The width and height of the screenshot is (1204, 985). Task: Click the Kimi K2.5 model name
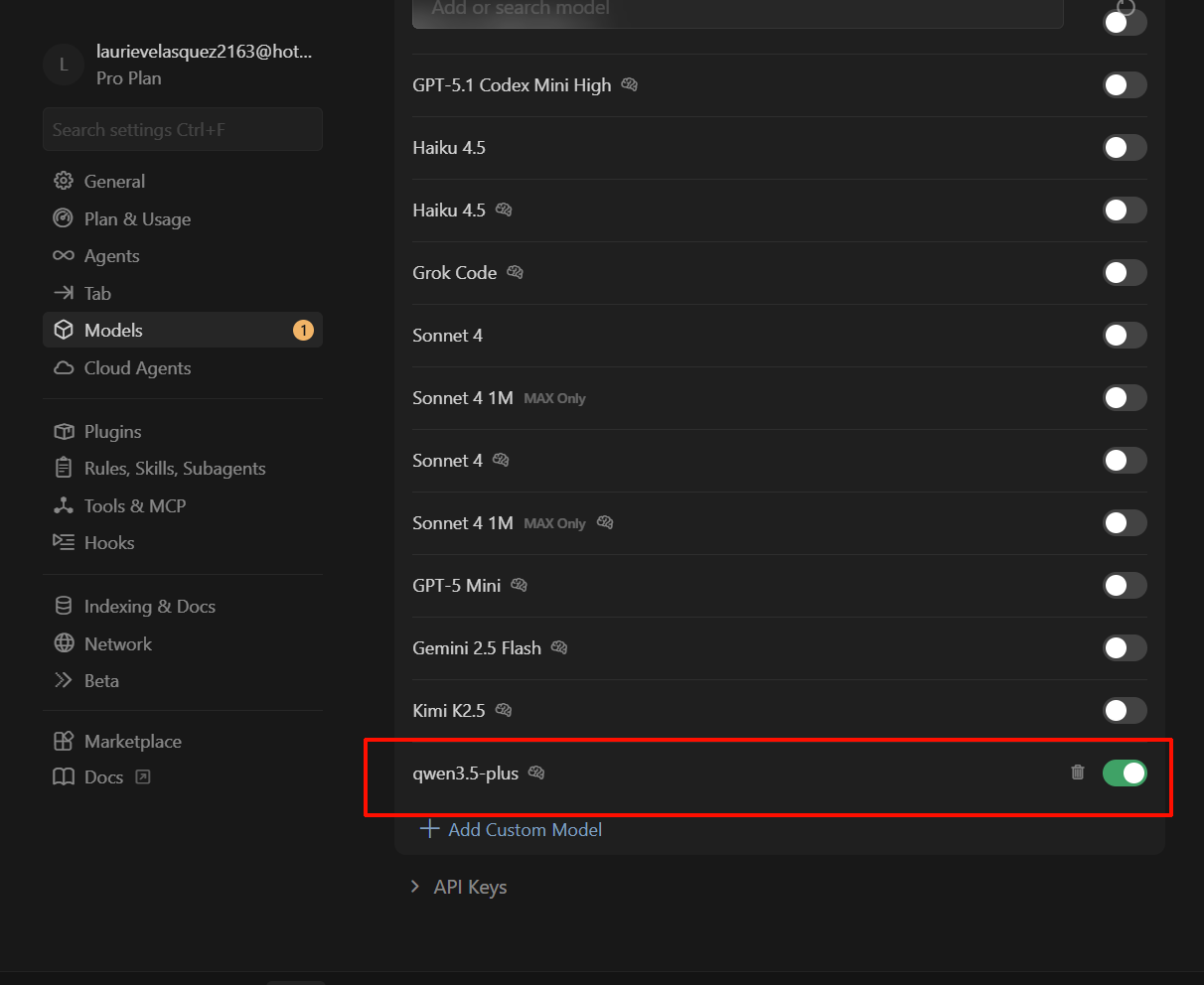pos(449,710)
